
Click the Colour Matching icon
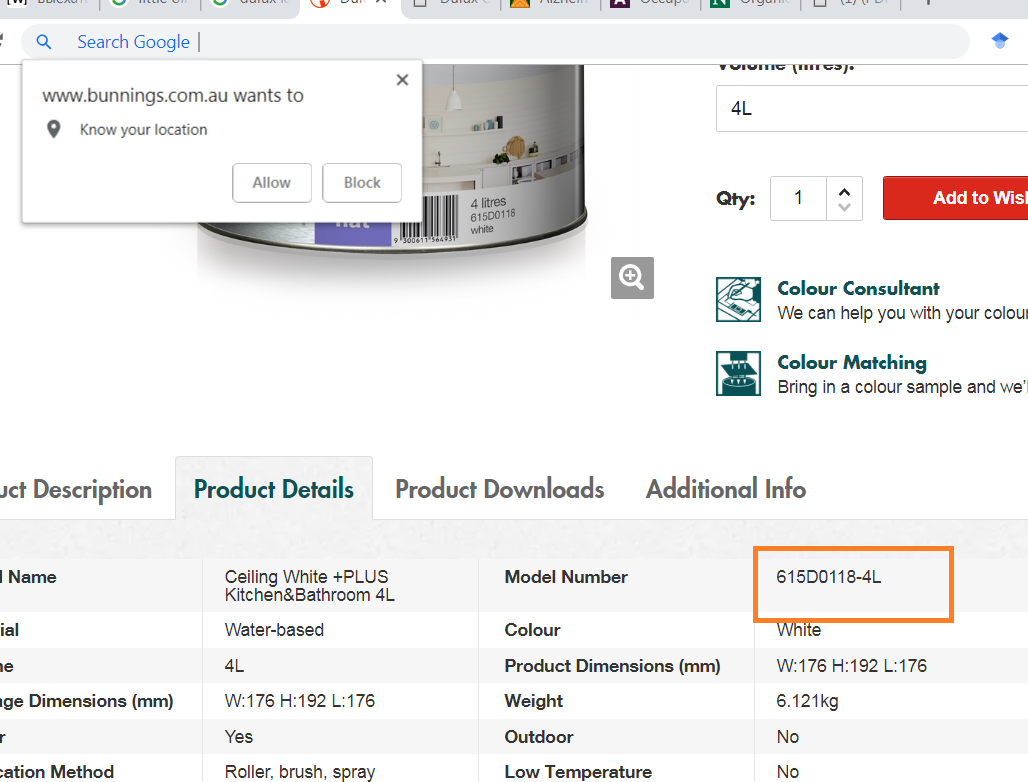[738, 374]
